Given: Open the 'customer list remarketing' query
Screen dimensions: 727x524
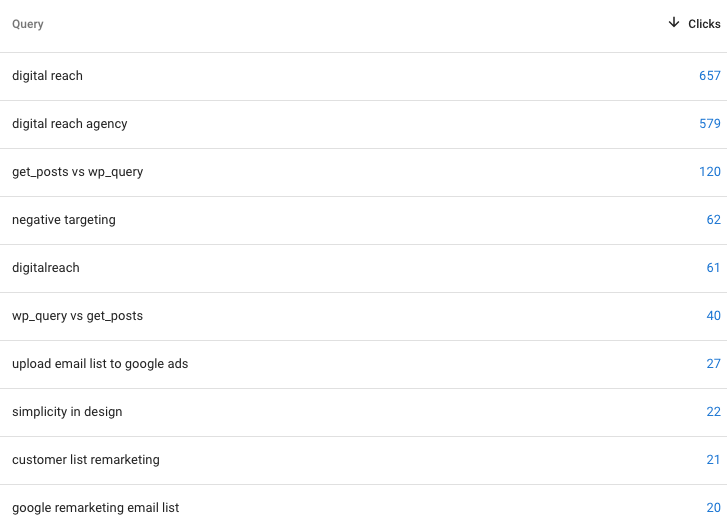Looking at the screenshot, I should (86, 460).
